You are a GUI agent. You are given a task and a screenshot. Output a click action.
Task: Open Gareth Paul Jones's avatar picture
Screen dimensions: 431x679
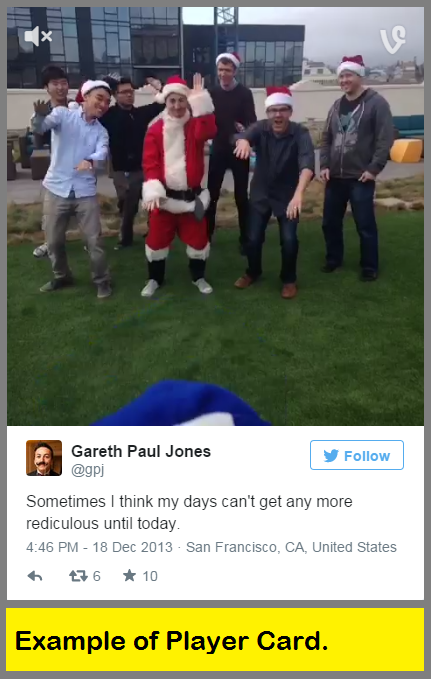click(x=44, y=458)
